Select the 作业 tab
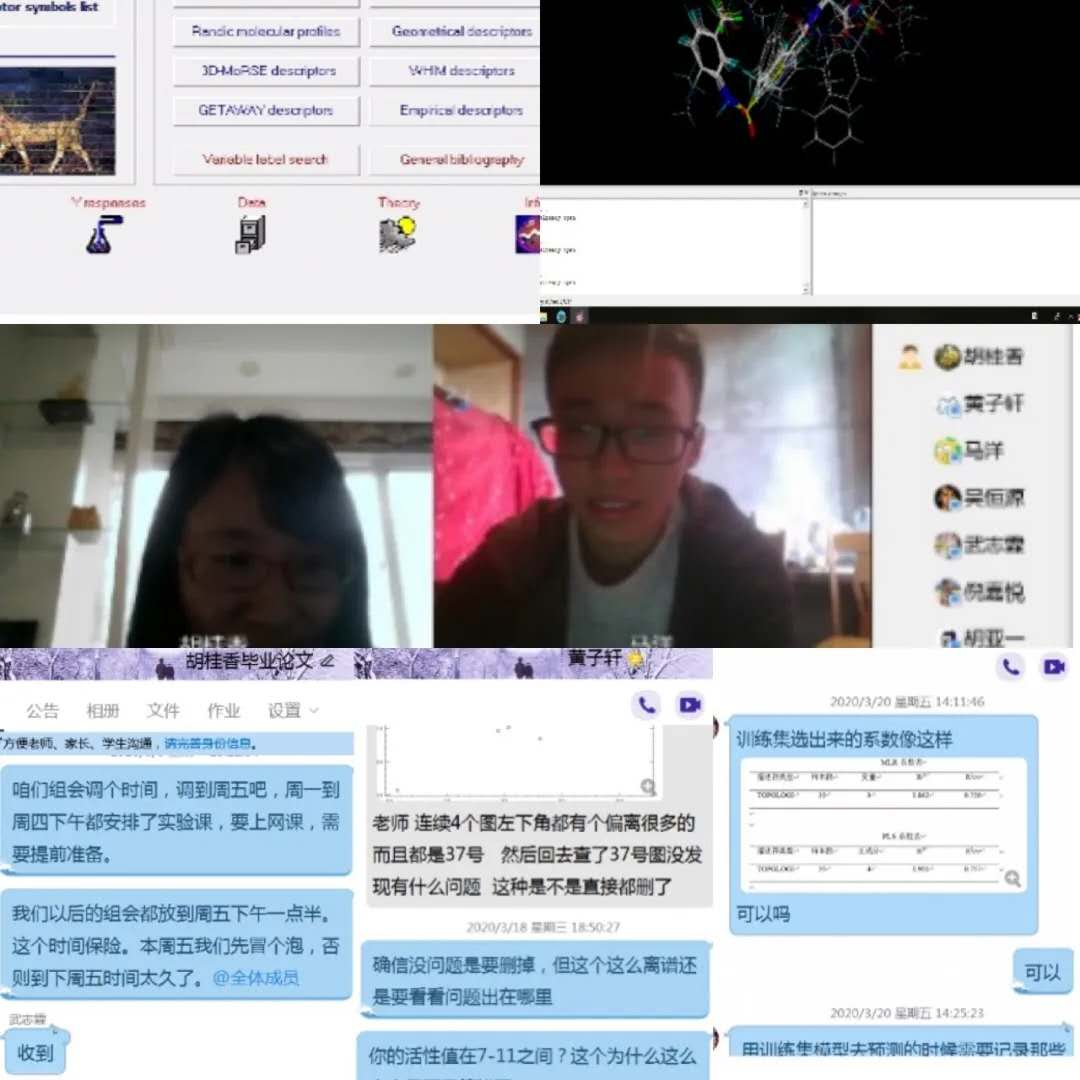Image resolution: width=1080 pixels, height=1080 pixels. 223,711
